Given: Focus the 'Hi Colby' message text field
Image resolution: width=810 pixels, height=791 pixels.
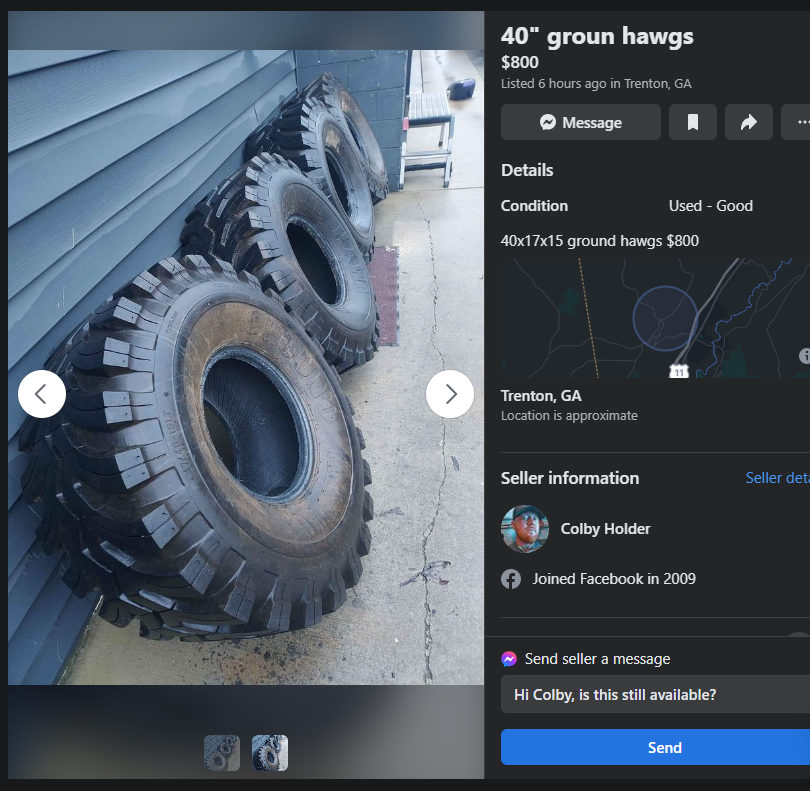Looking at the screenshot, I should pyautogui.click(x=655, y=695).
